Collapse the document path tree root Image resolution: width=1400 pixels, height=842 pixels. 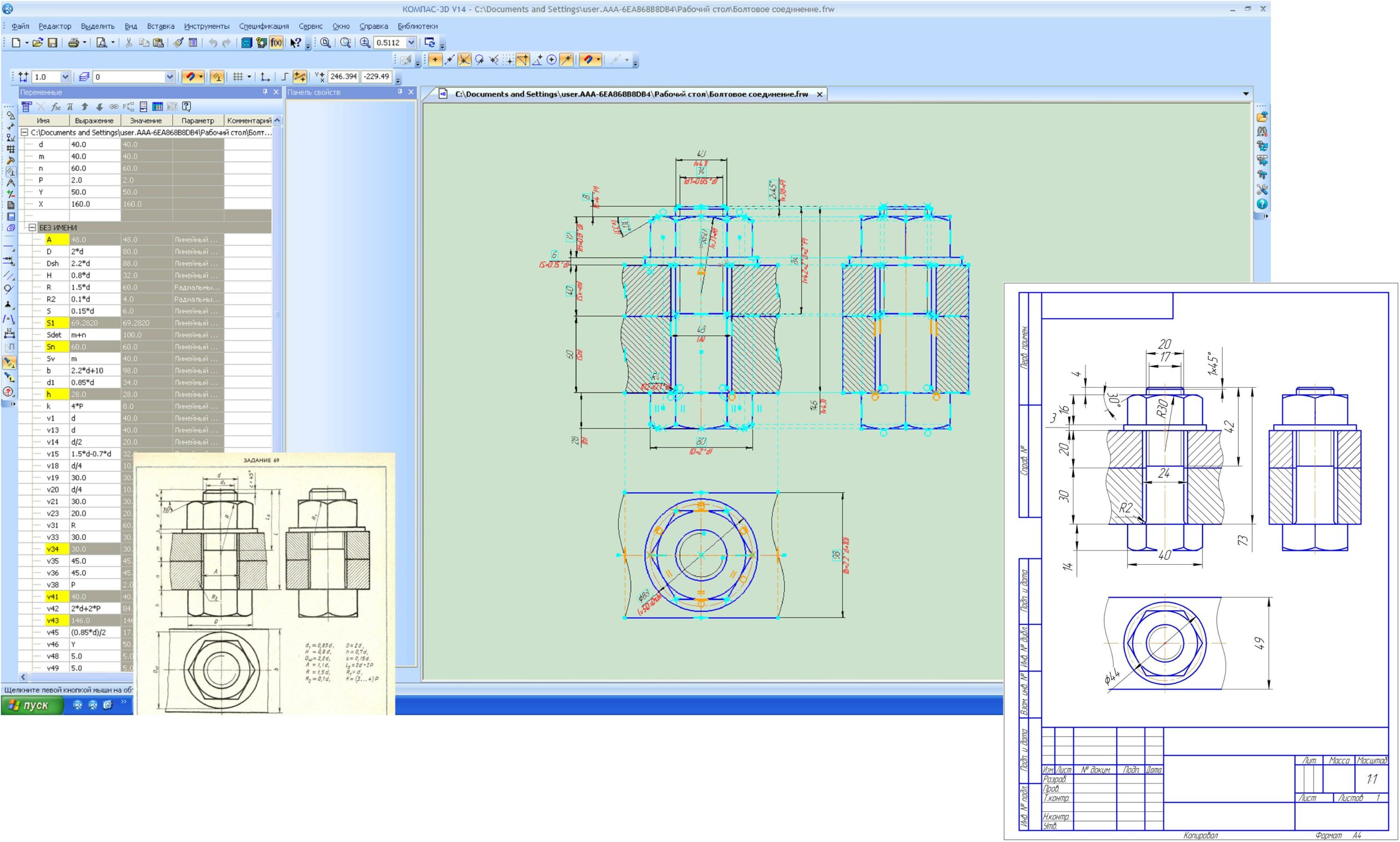pos(25,132)
